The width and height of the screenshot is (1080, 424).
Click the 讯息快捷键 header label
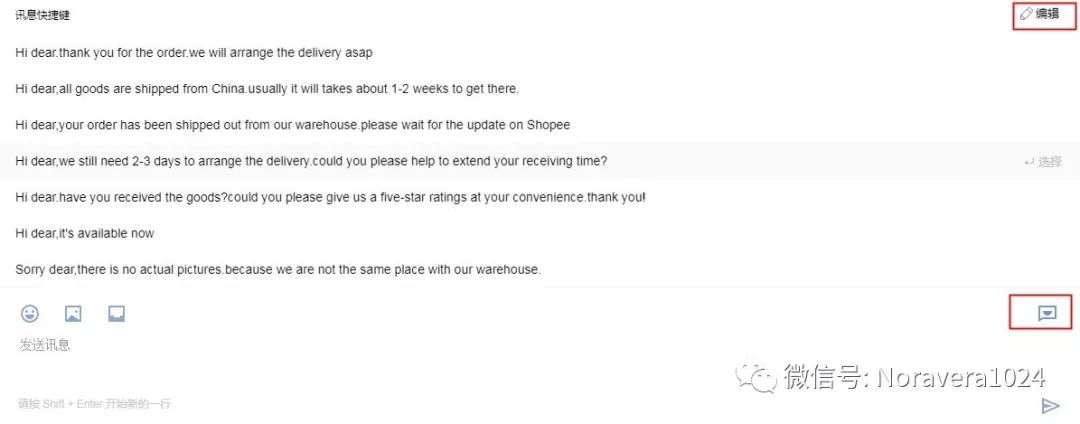(43, 16)
